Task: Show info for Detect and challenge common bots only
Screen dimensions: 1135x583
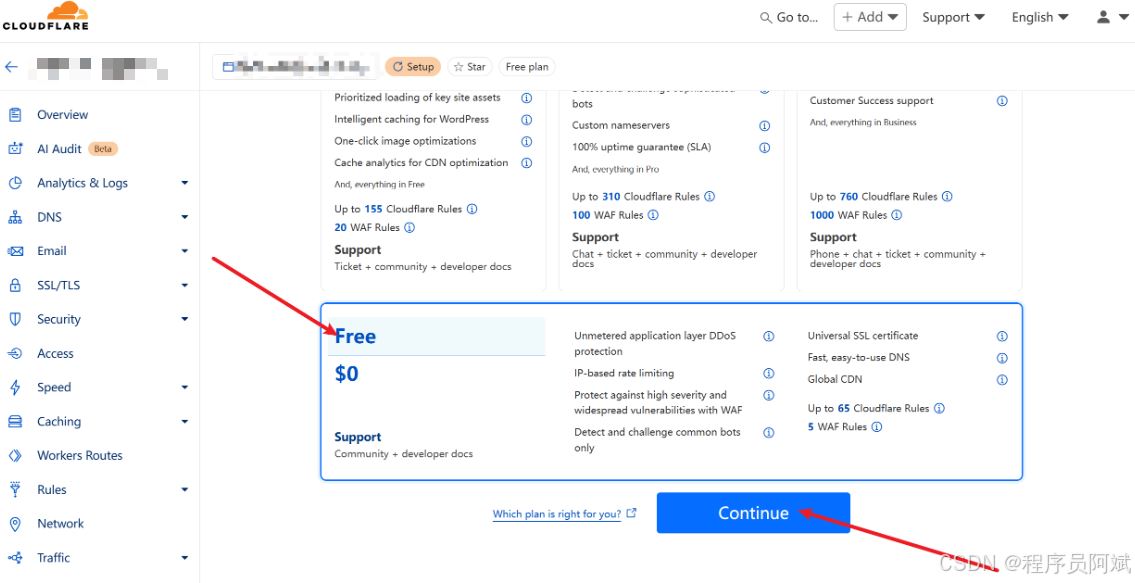Action: click(769, 432)
